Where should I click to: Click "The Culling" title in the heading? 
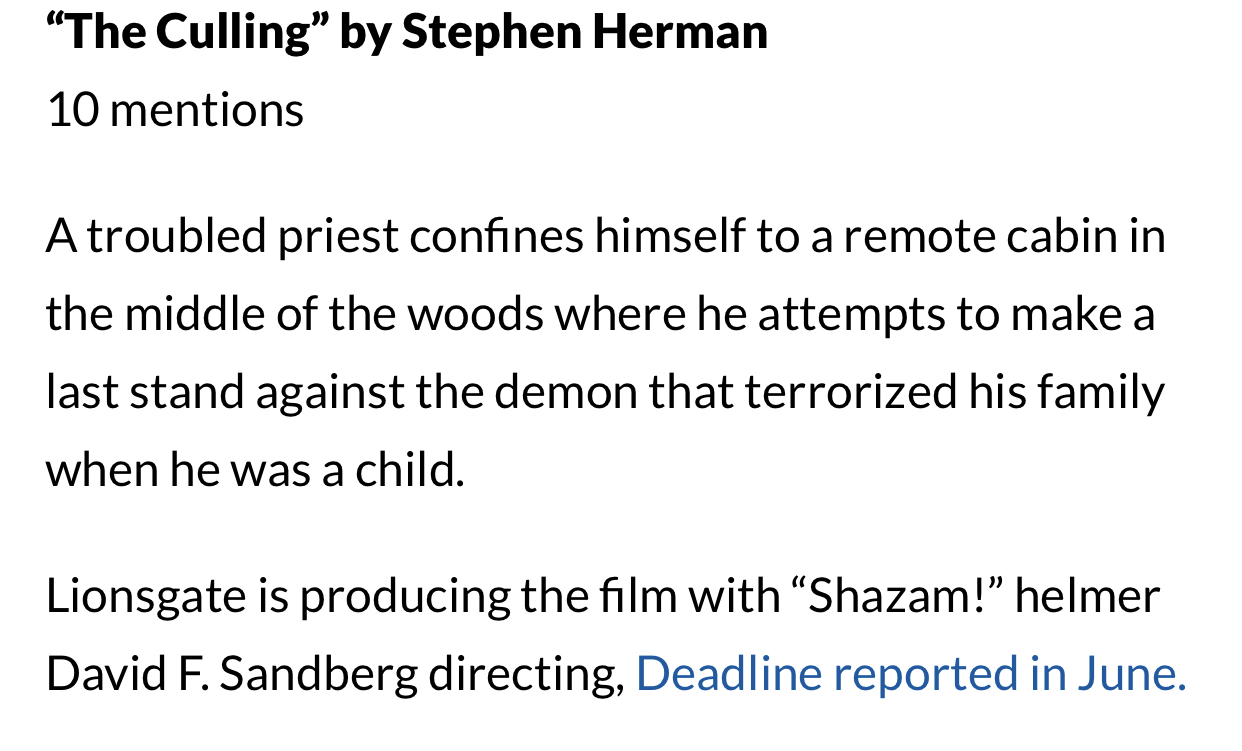click(188, 32)
